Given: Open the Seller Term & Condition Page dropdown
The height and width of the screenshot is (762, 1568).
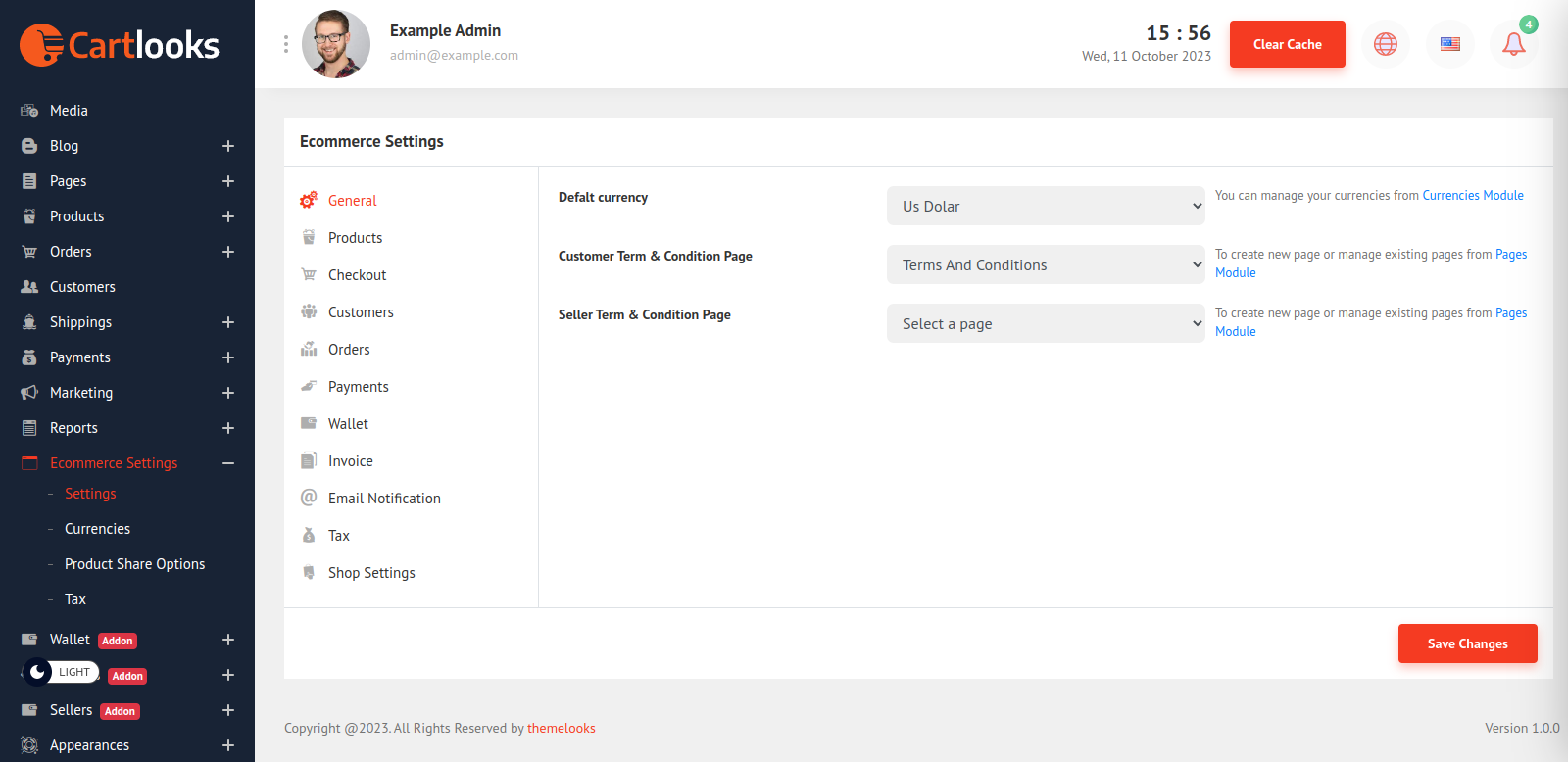Looking at the screenshot, I should pos(1046,323).
